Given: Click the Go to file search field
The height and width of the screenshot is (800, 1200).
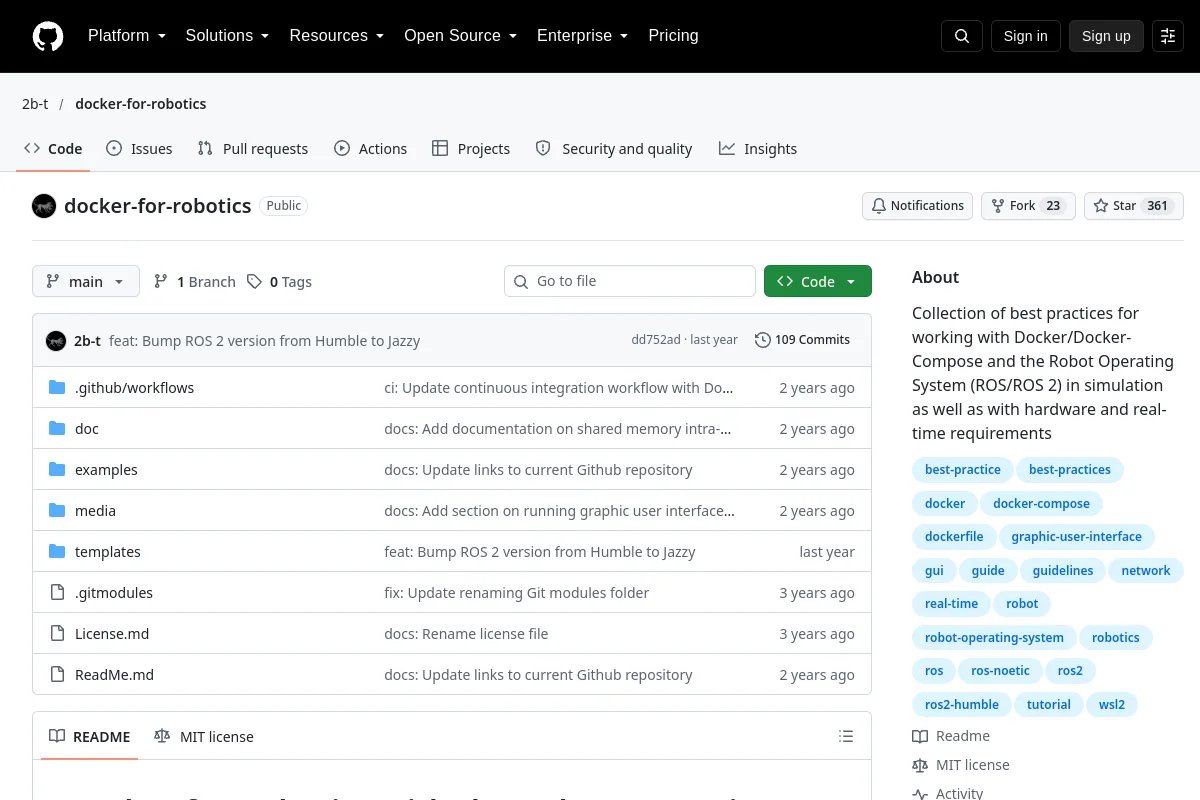Looking at the screenshot, I should click(630, 282).
